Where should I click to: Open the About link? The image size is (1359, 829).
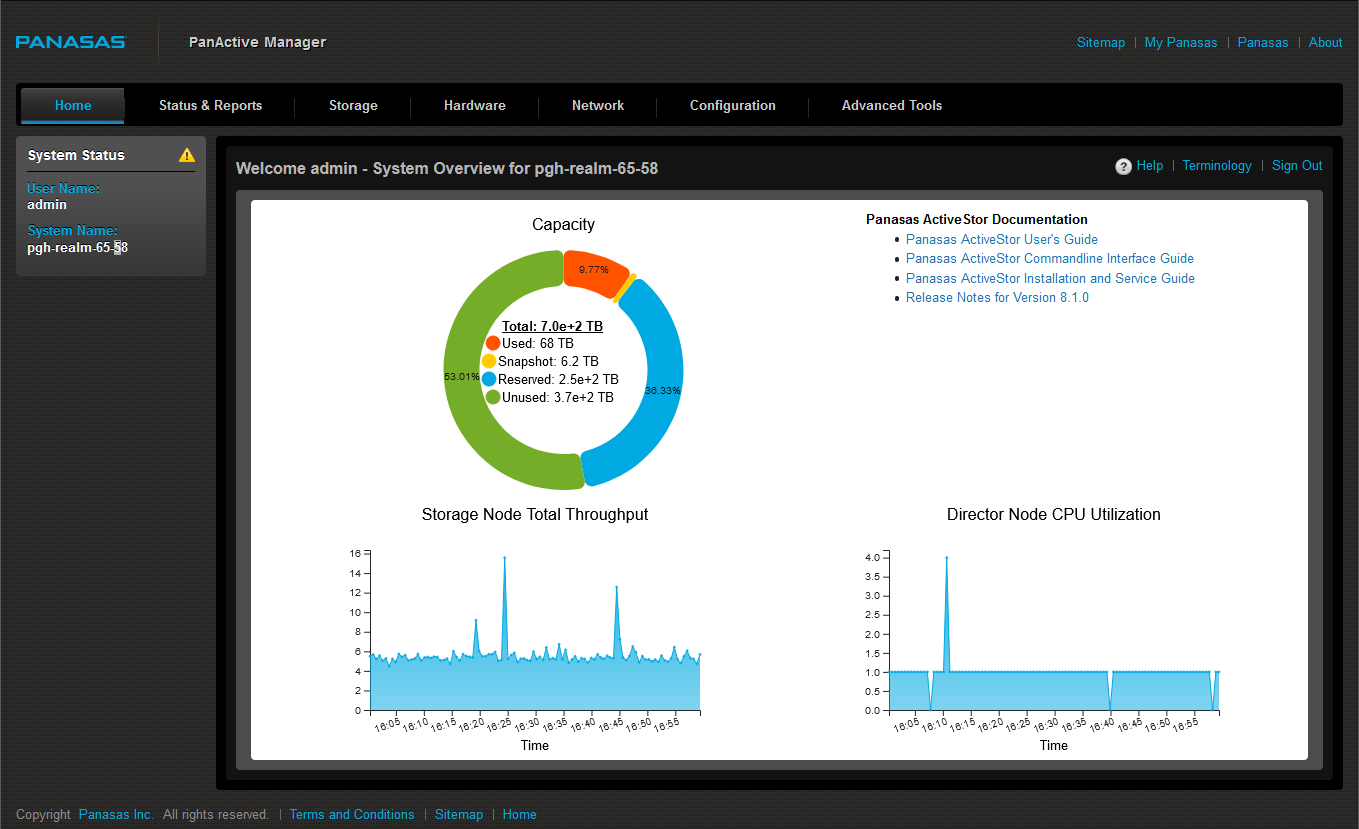[1325, 42]
